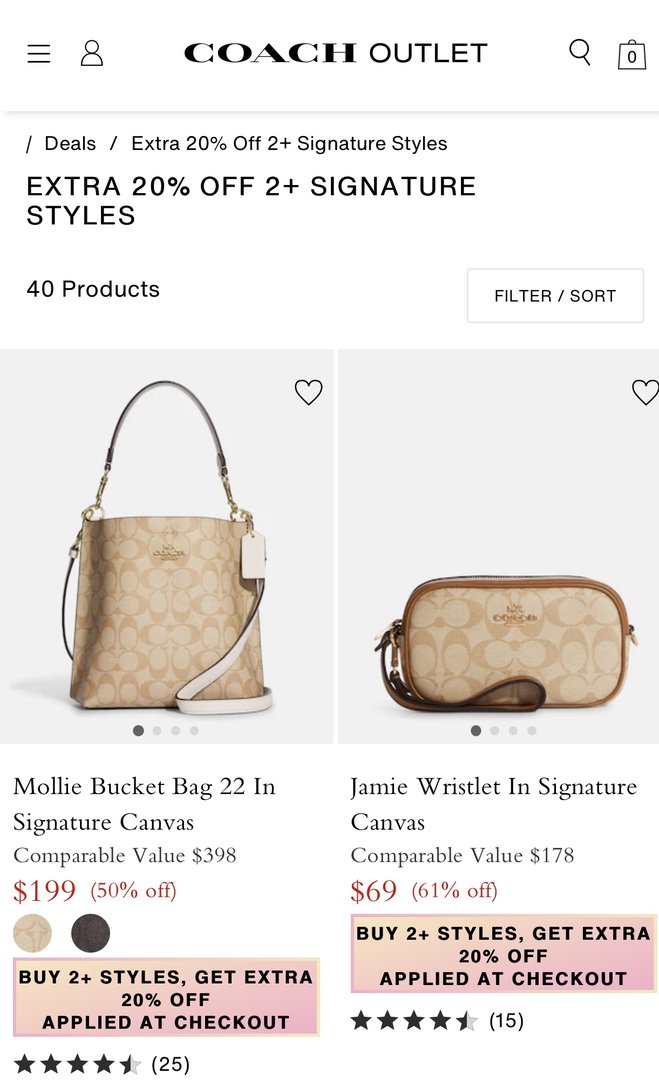Viewport: 659px width, 1080px height.
Task: Open Jamie Wristlet In Signature Canvas title
Action: click(x=493, y=804)
